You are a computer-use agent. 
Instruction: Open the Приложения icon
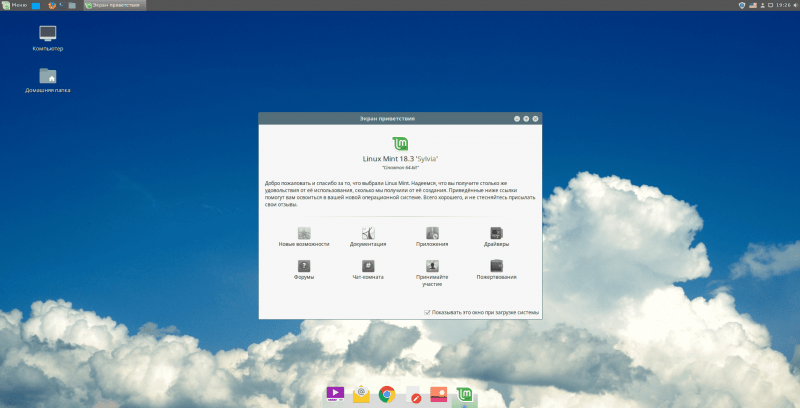432,233
